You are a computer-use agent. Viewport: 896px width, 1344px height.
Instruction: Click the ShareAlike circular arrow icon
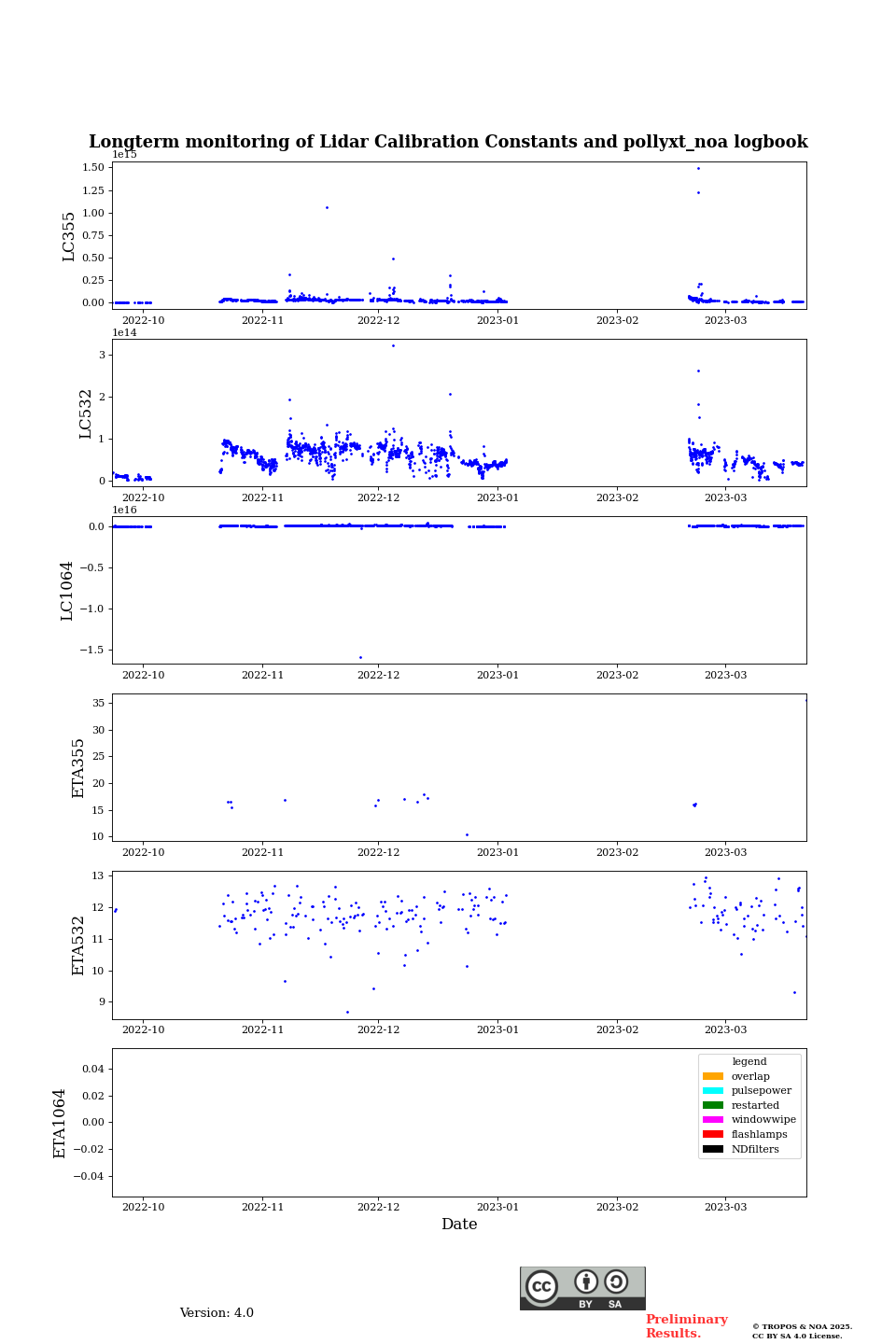616,1281
